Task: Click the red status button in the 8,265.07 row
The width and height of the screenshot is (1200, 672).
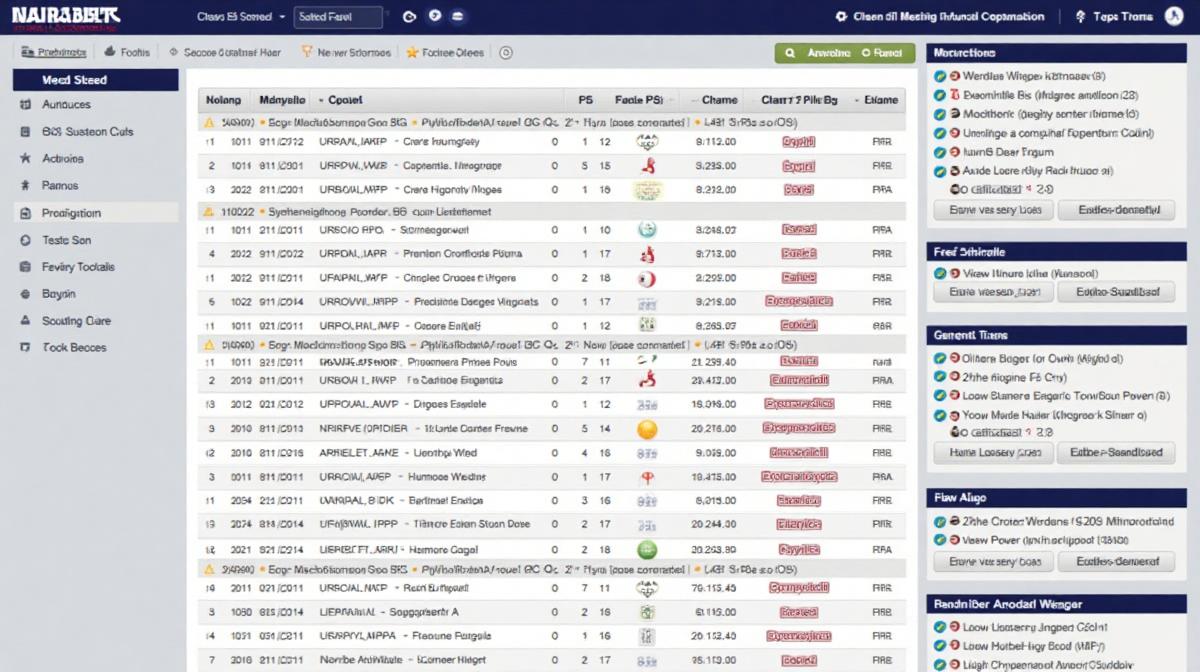Action: coord(799,325)
